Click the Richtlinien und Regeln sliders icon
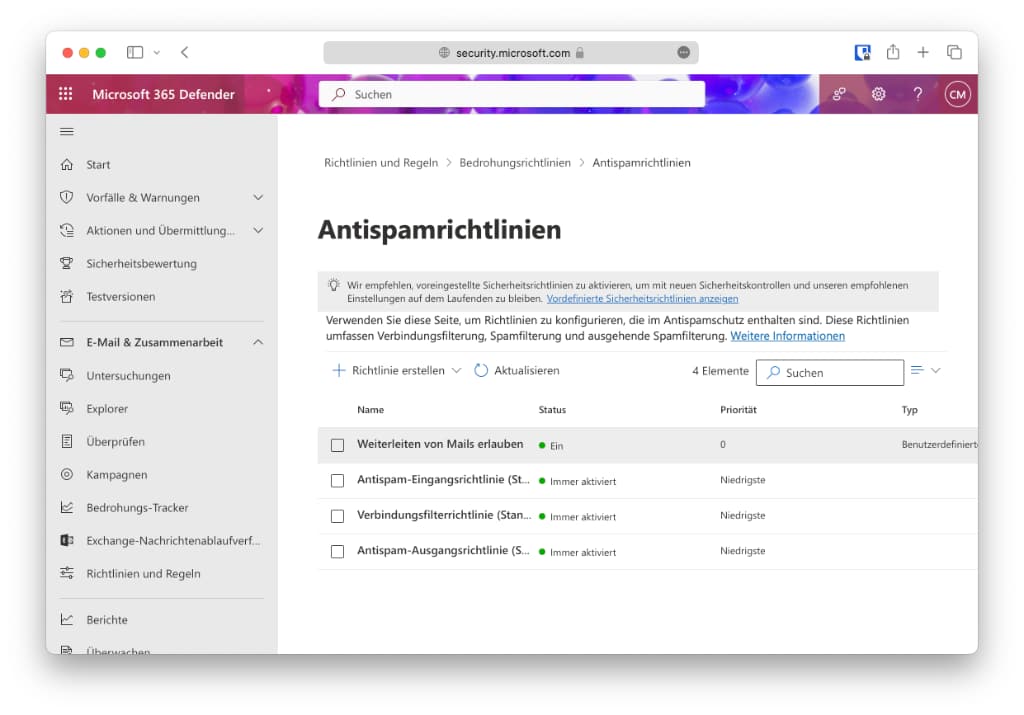1024x715 pixels. (67, 573)
